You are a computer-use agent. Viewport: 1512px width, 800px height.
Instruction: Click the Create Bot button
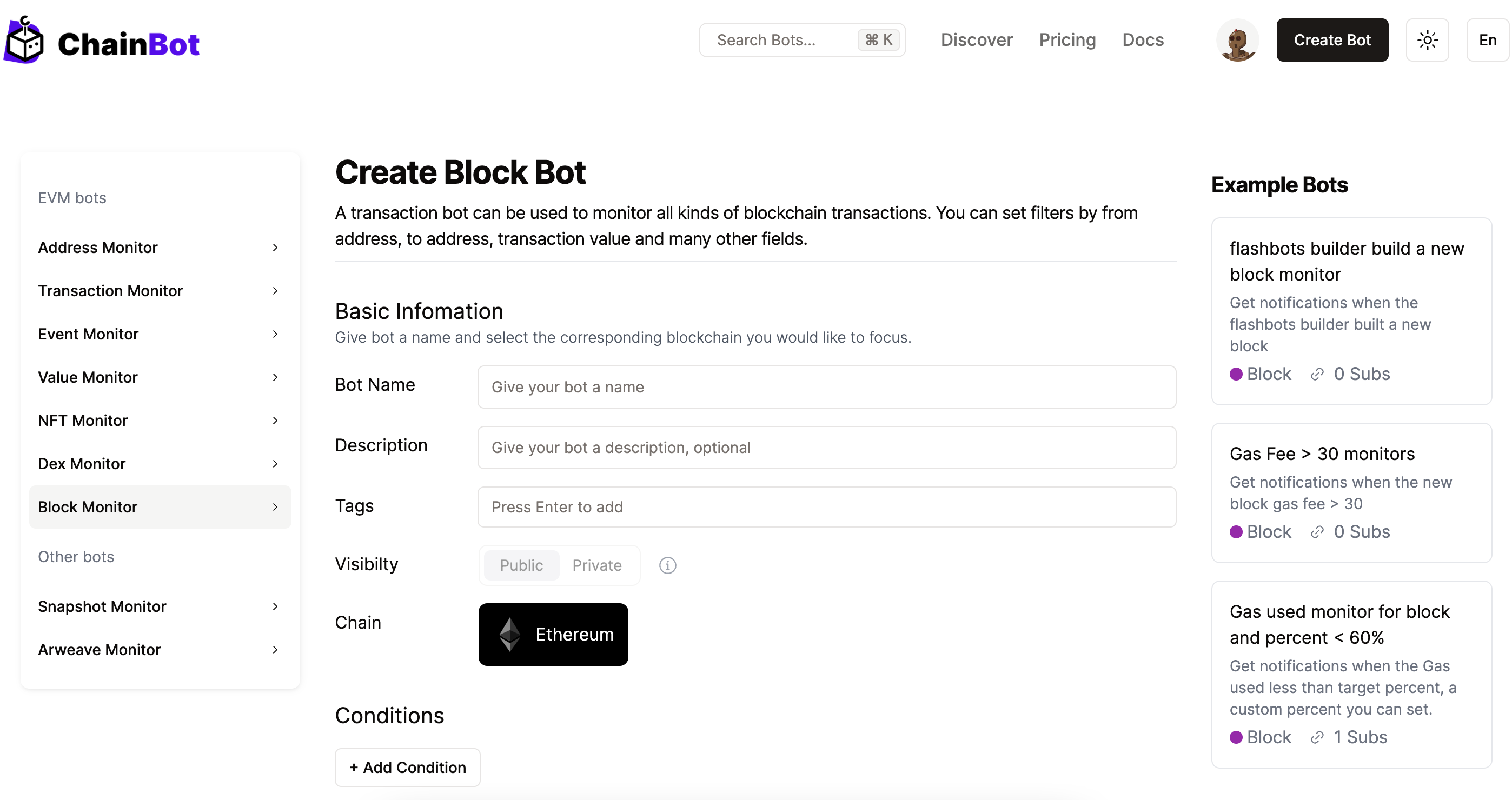coord(1331,40)
